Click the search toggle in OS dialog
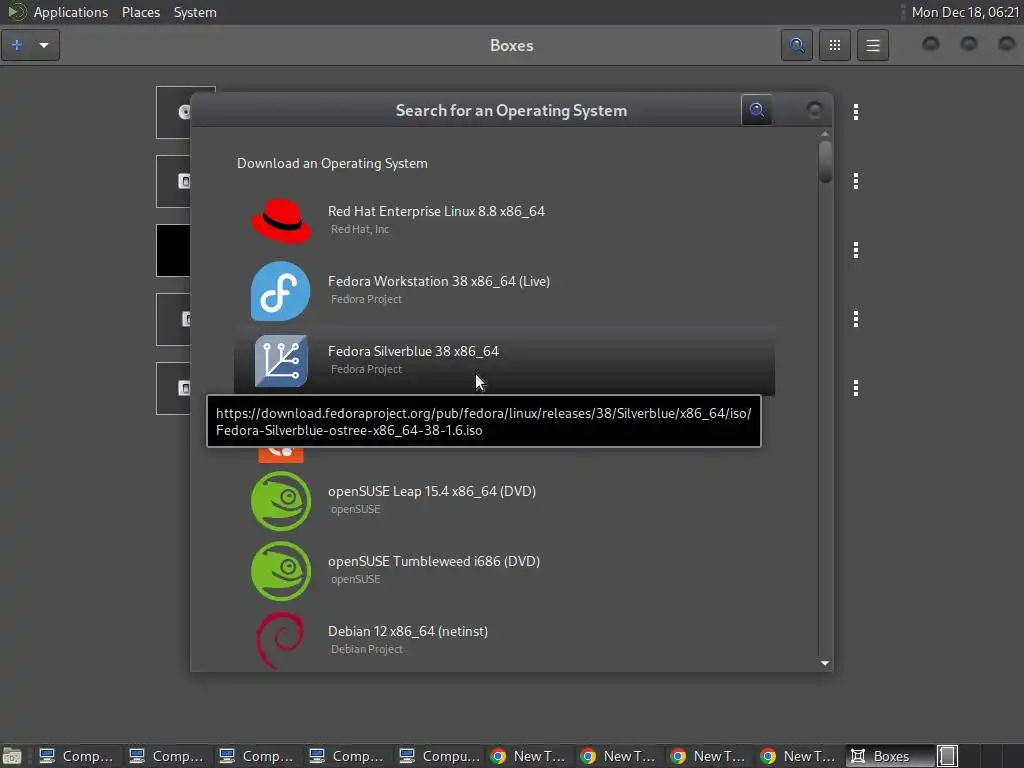 (757, 110)
